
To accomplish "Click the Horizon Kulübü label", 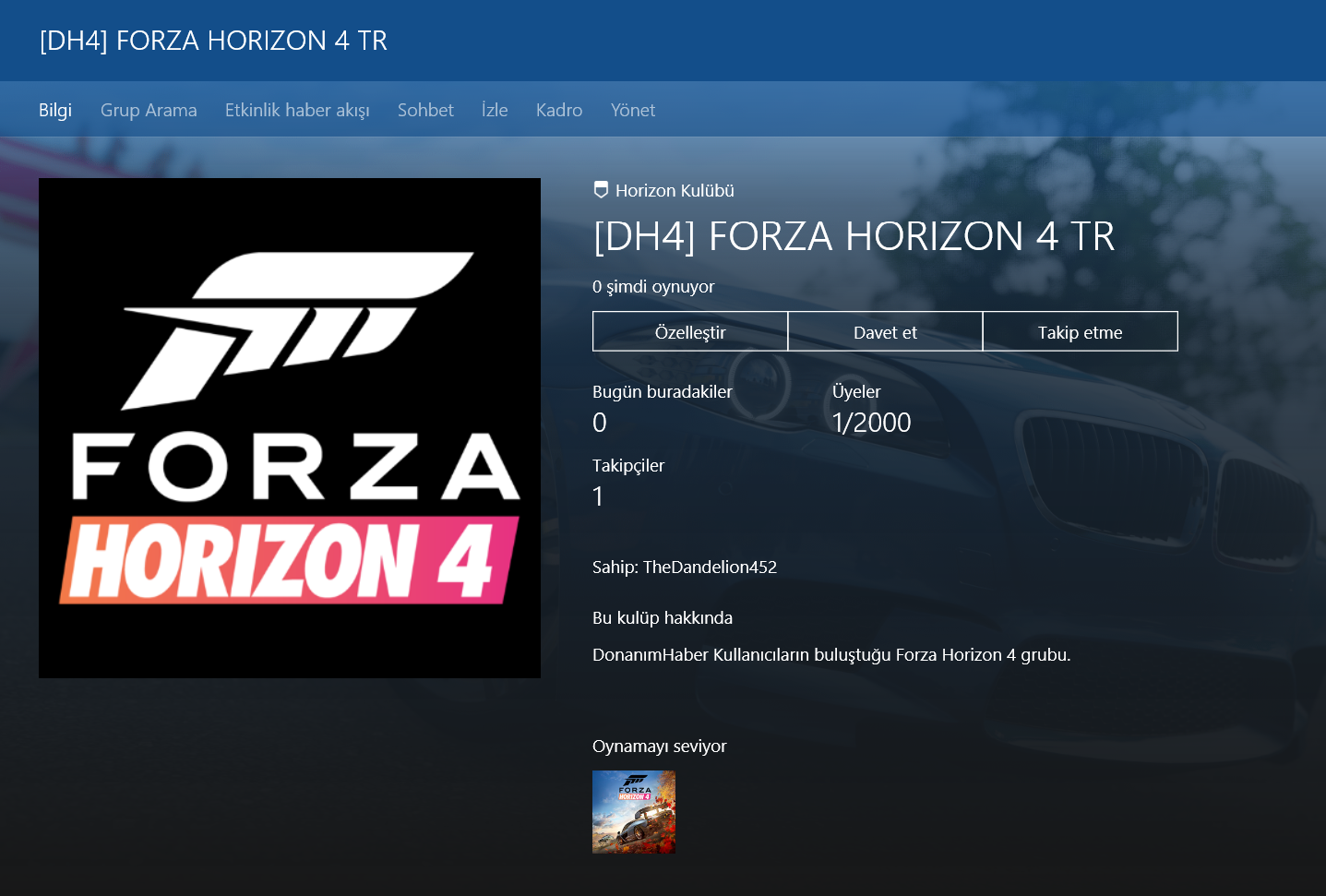I will click(675, 190).
